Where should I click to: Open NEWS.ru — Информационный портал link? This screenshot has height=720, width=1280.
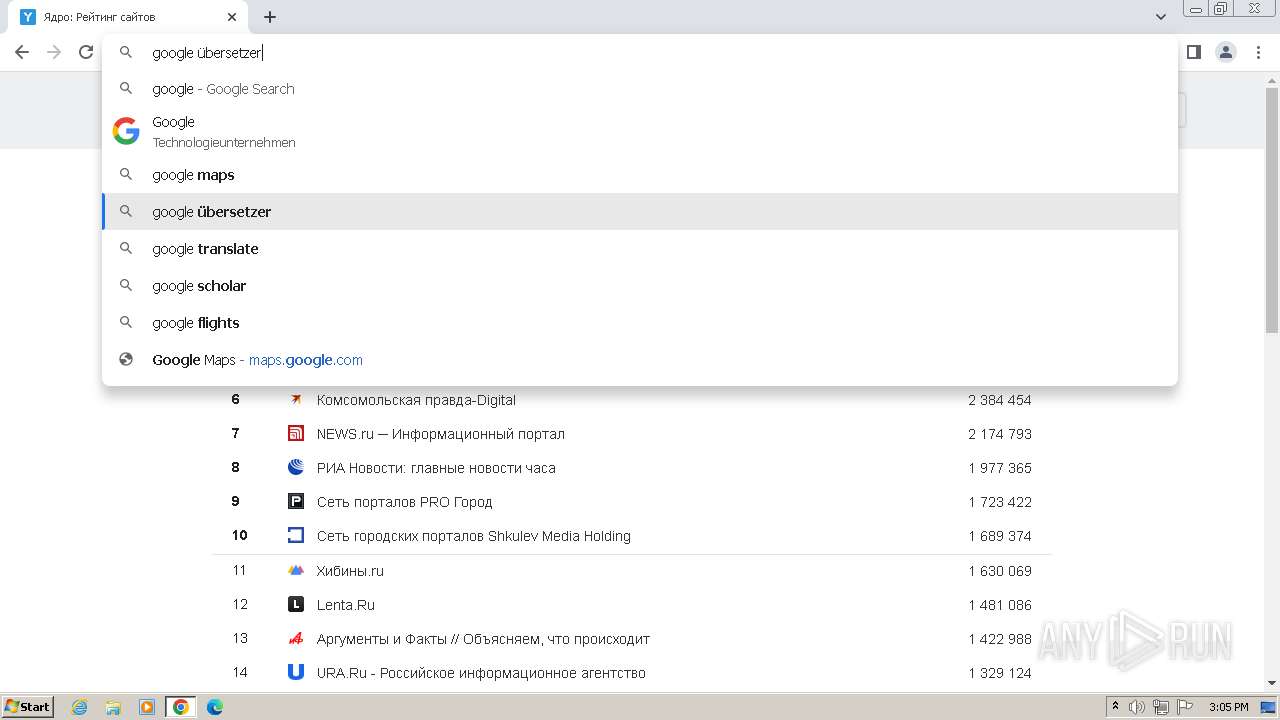point(441,434)
